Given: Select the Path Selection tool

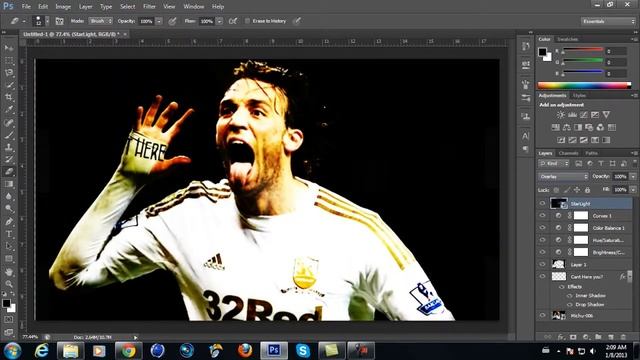Looking at the screenshot, I should [x=9, y=246].
